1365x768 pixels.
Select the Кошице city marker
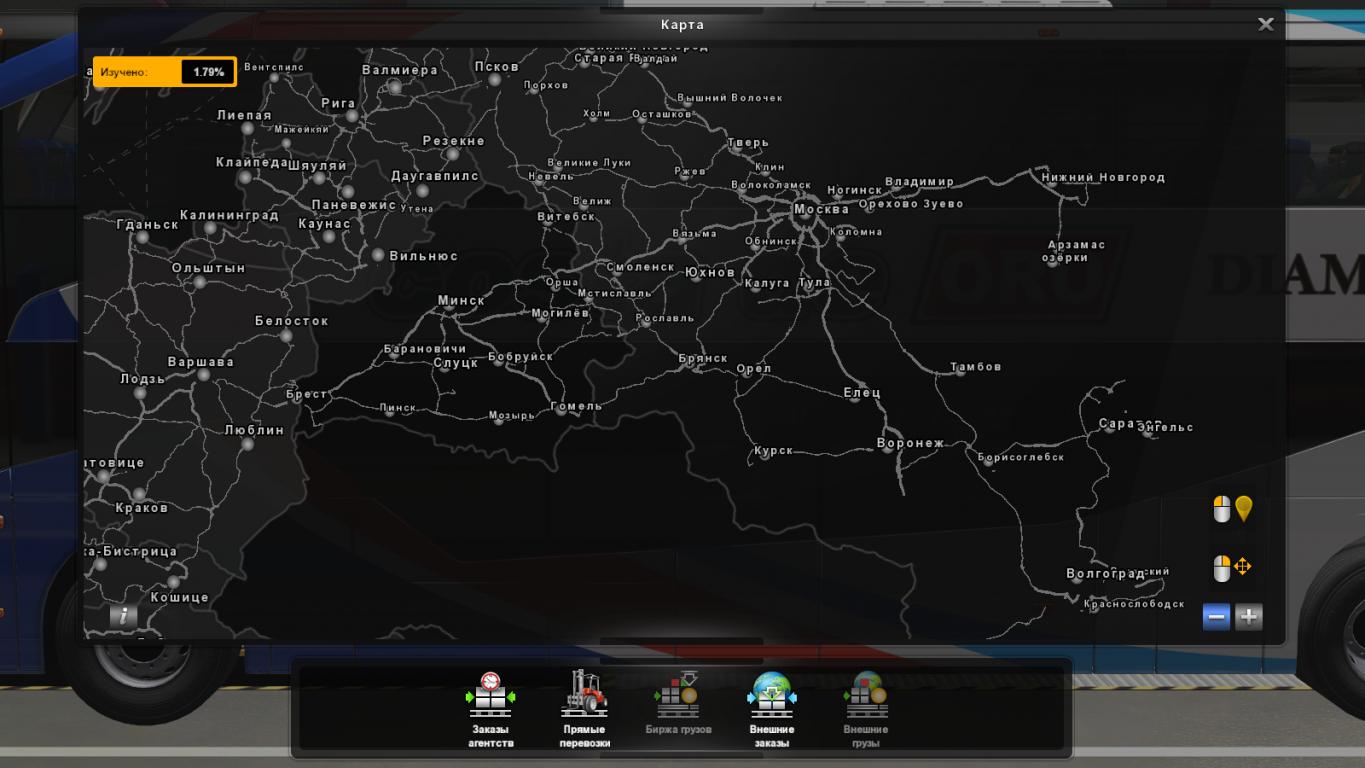click(174, 582)
